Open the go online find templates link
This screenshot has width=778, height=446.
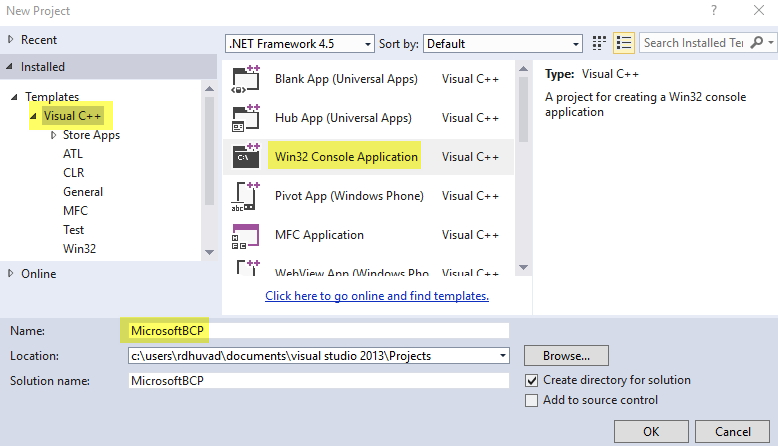click(377, 296)
